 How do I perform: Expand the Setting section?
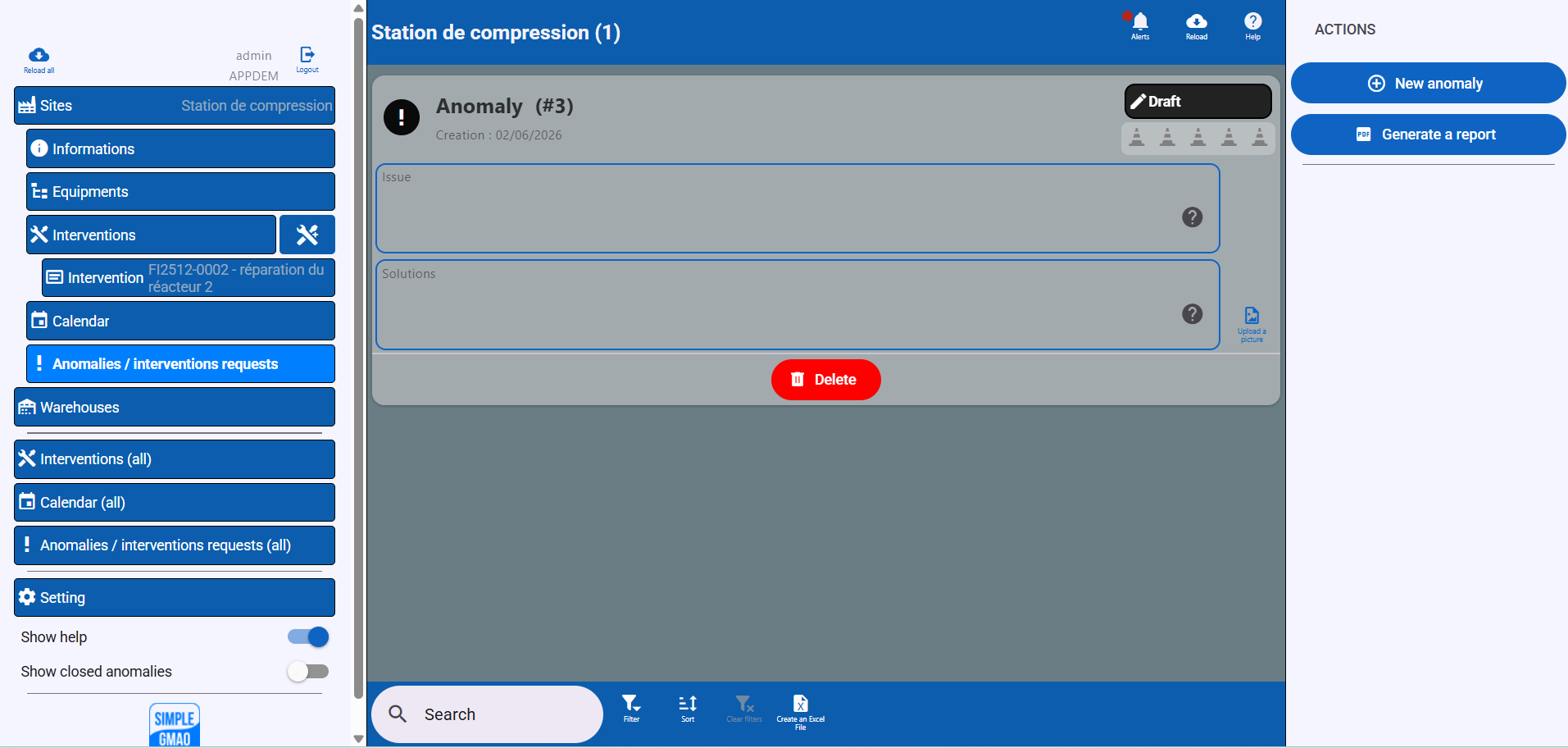click(x=174, y=597)
